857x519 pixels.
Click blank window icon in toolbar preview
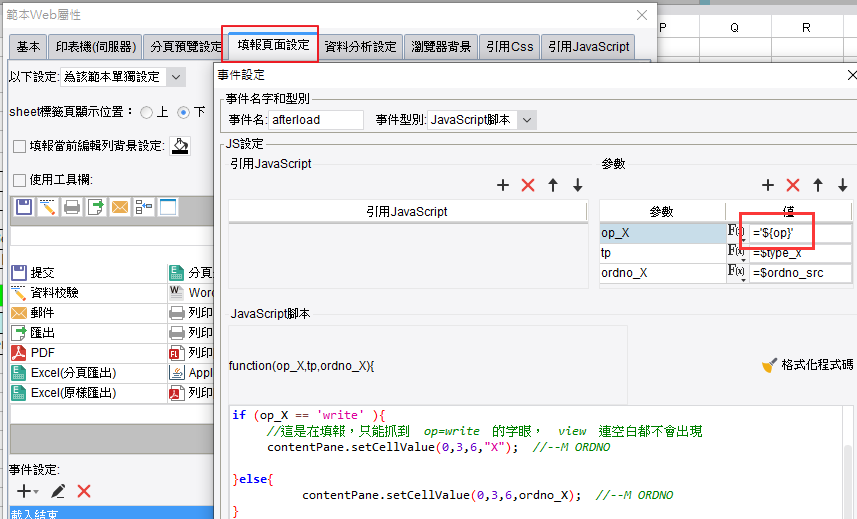click(168, 207)
